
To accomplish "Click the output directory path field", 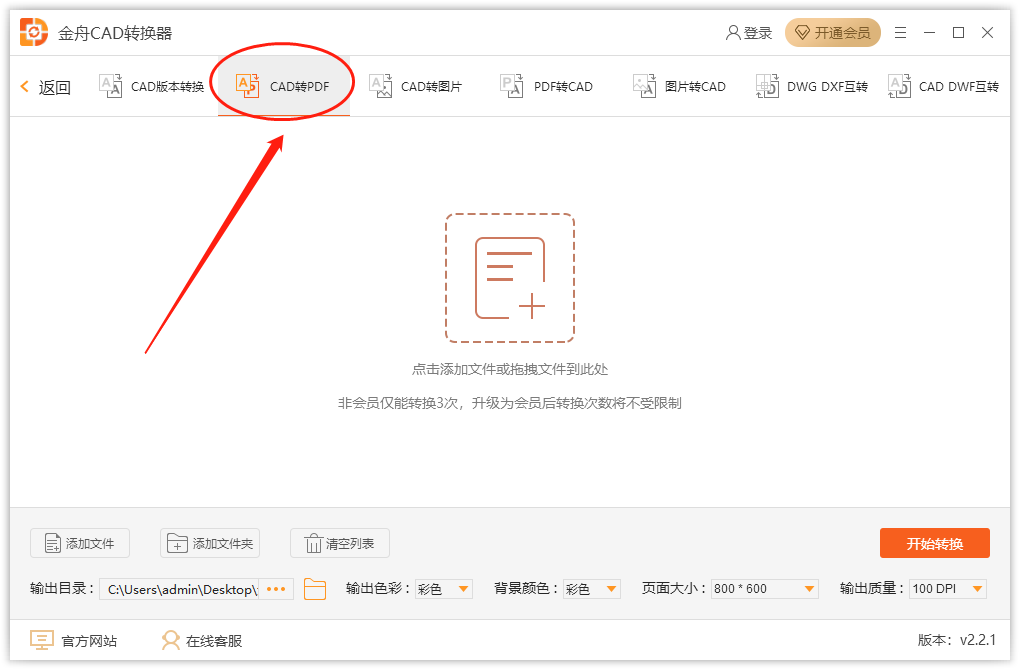I will 179,589.
